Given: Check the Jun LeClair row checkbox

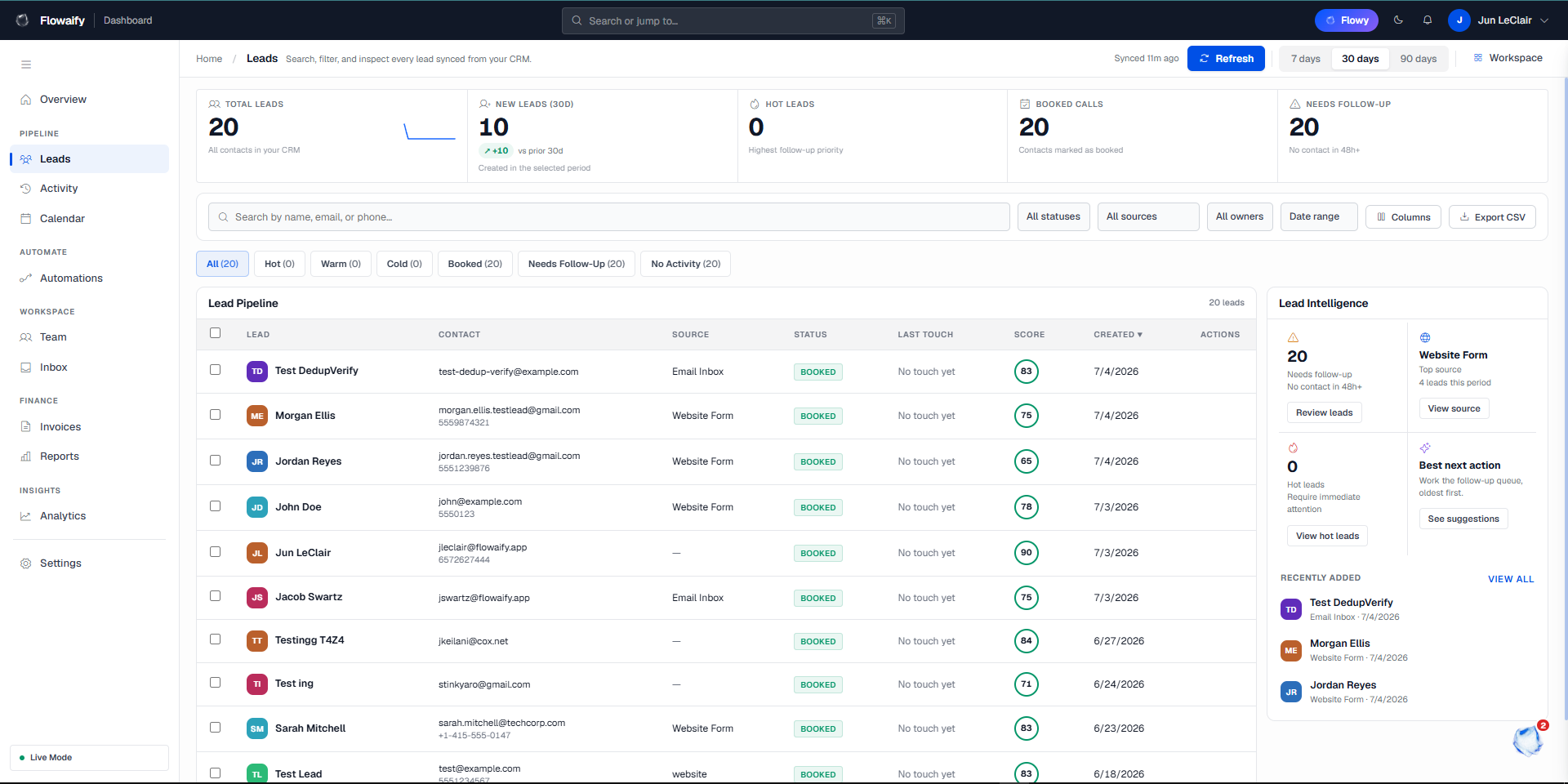Looking at the screenshot, I should click(216, 552).
